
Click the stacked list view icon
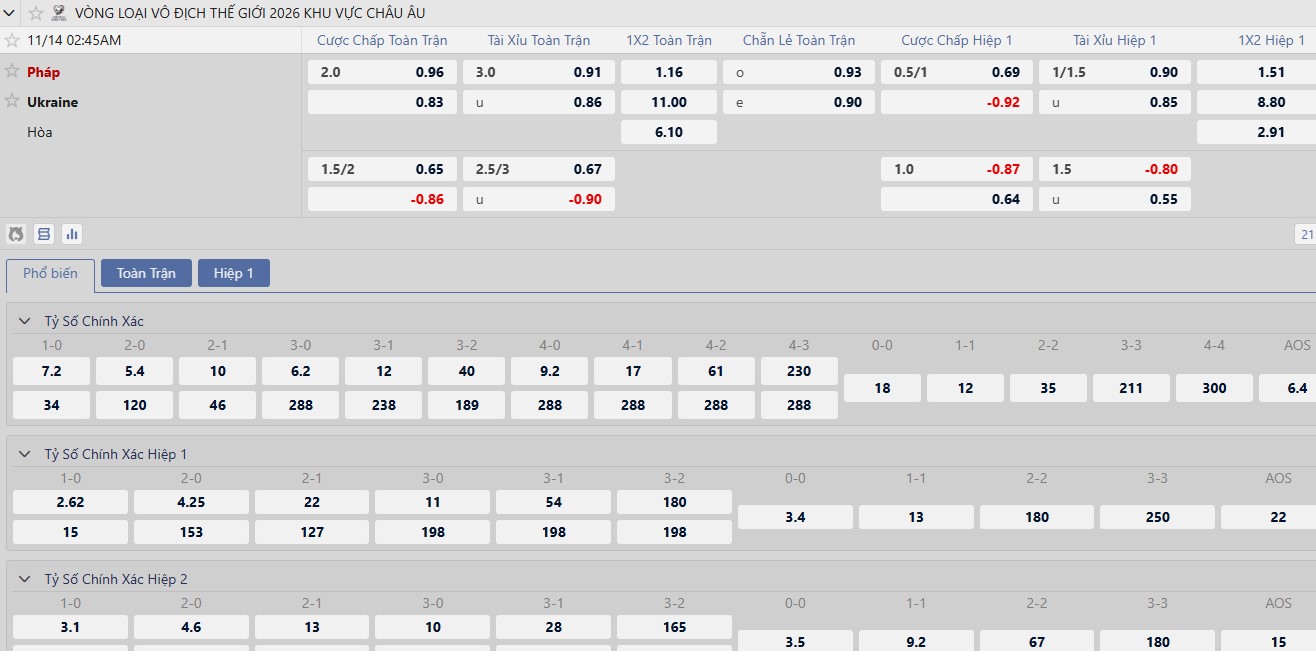point(44,234)
